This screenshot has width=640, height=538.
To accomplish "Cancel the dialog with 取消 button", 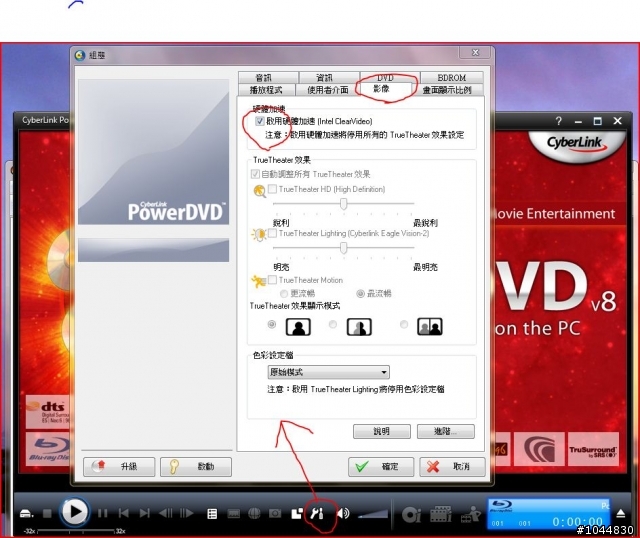I will tap(452, 466).
